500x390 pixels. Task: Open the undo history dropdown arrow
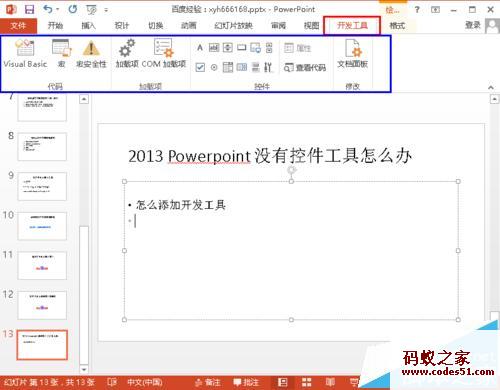point(57,9)
